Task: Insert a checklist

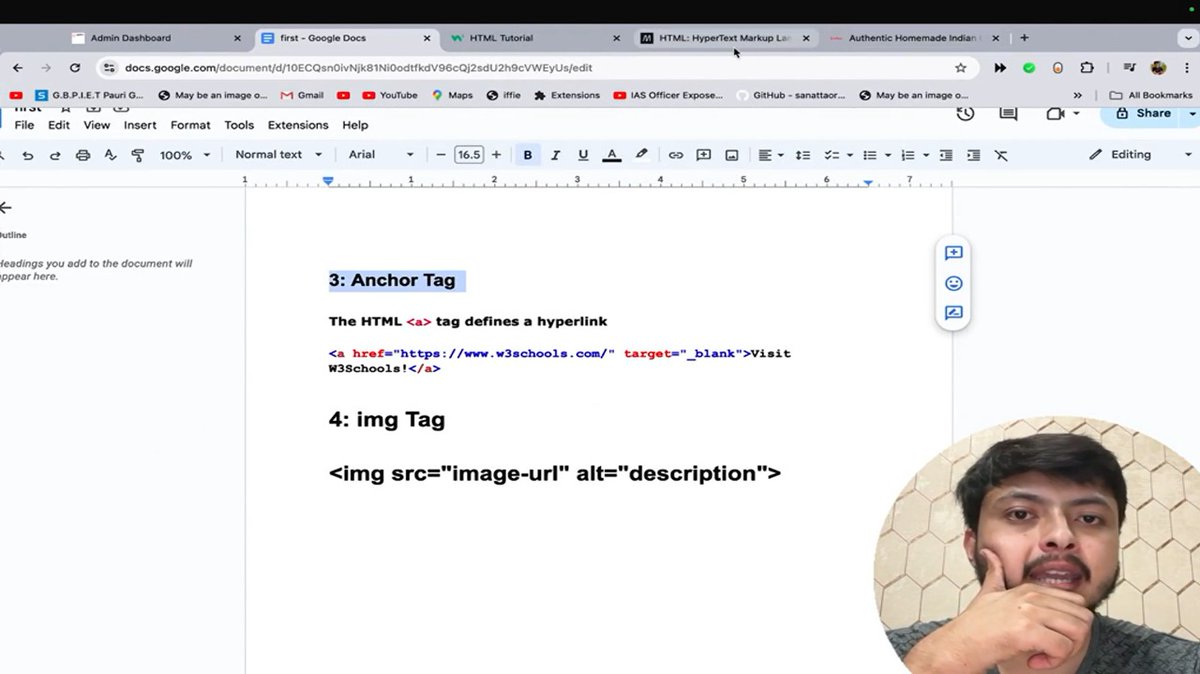Action: click(x=831, y=155)
